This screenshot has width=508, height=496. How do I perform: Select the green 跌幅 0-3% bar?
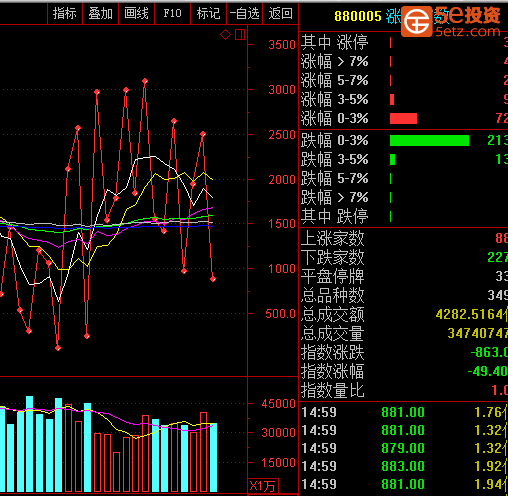[x=429, y=140]
